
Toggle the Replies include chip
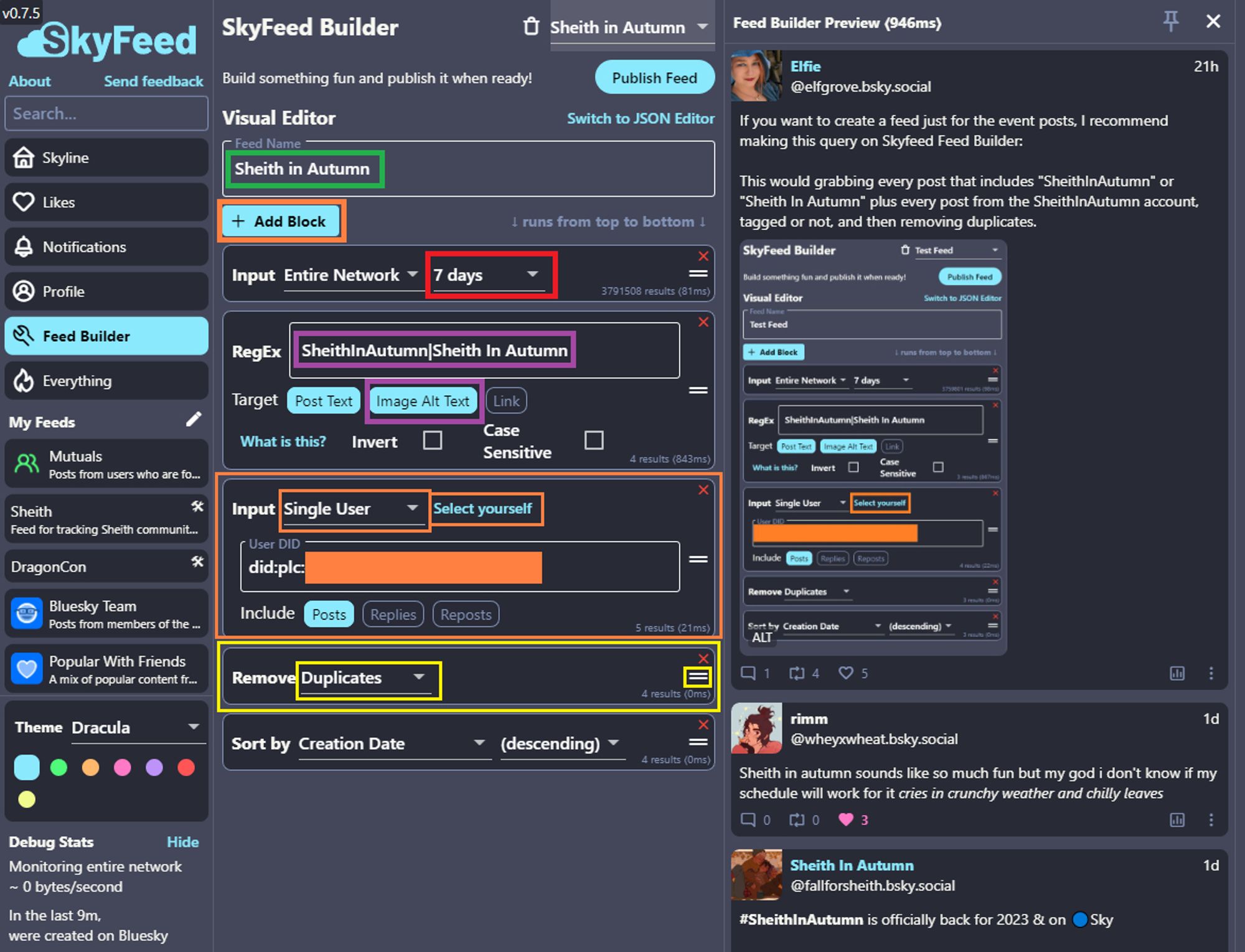tap(393, 614)
